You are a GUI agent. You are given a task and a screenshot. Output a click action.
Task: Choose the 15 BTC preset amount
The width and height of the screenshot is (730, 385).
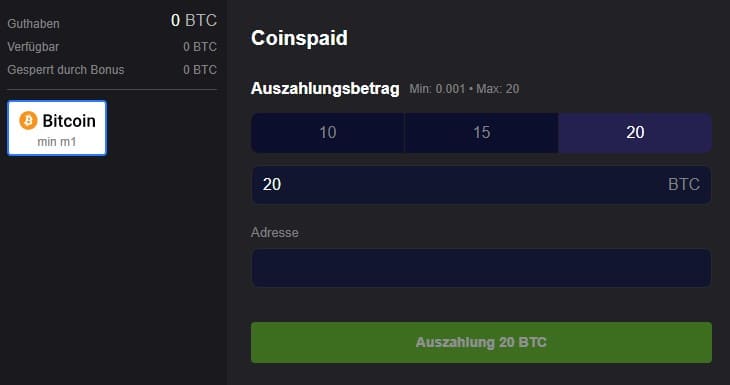pos(481,133)
